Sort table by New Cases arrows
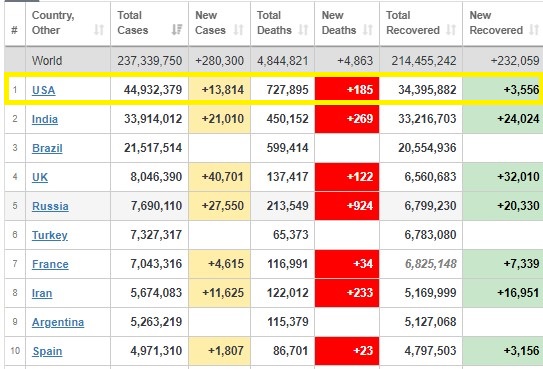This screenshot has width=543, height=369. coord(238,30)
